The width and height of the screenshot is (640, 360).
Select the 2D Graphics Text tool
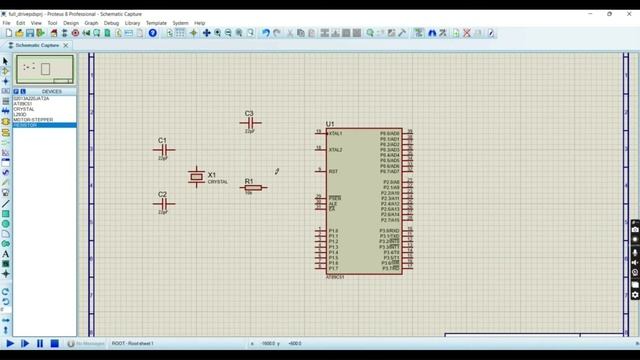point(5,254)
